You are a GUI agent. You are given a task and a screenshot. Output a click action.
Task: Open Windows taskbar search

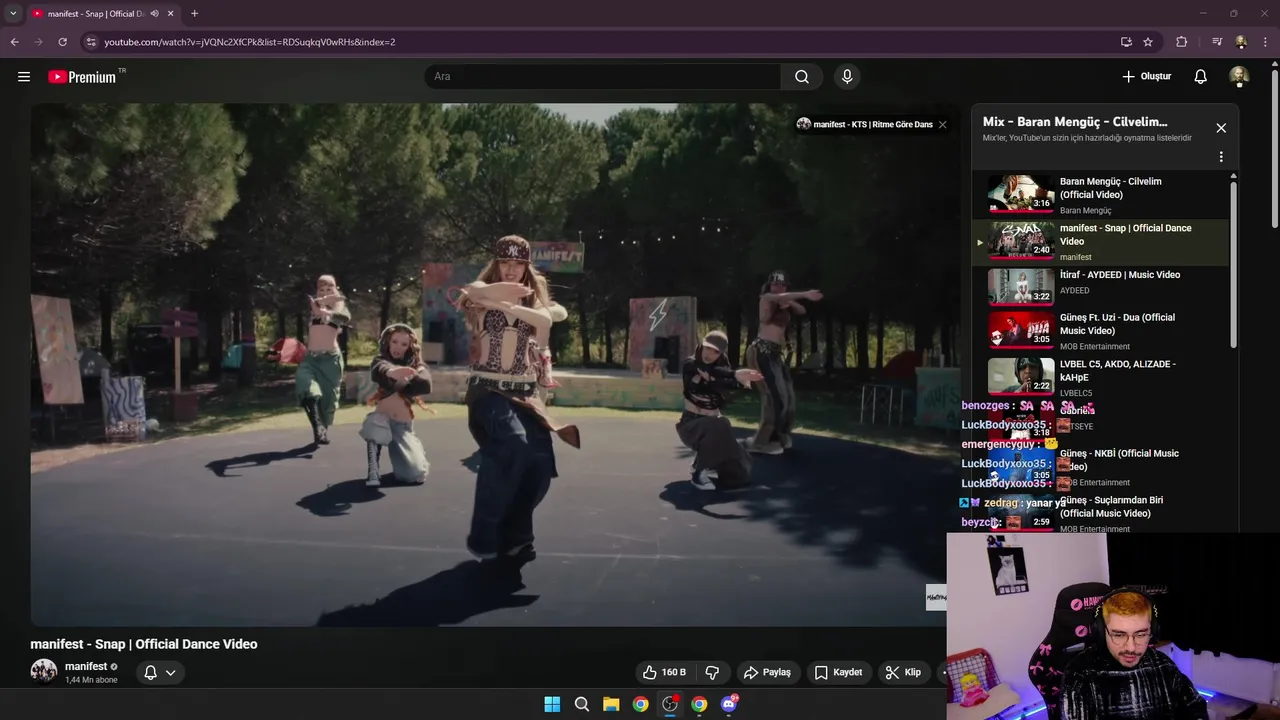pyautogui.click(x=582, y=704)
